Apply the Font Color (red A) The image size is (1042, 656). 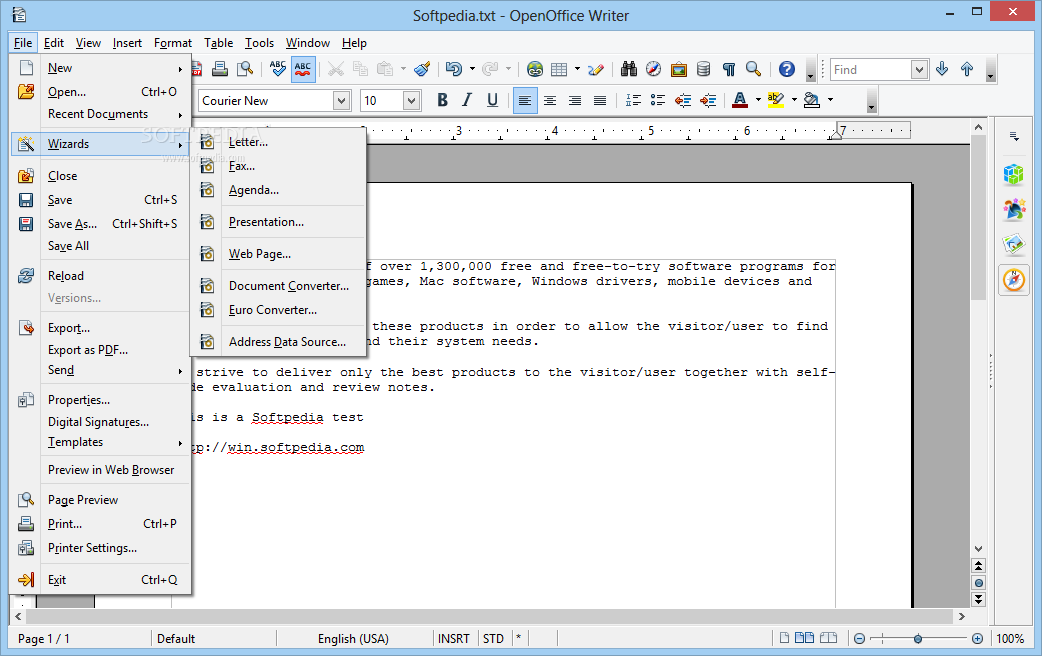tap(740, 100)
